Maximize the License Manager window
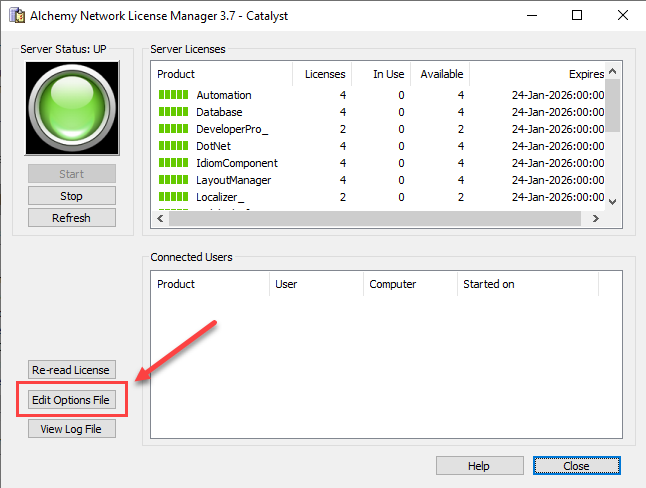The image size is (646, 488). coord(577,15)
